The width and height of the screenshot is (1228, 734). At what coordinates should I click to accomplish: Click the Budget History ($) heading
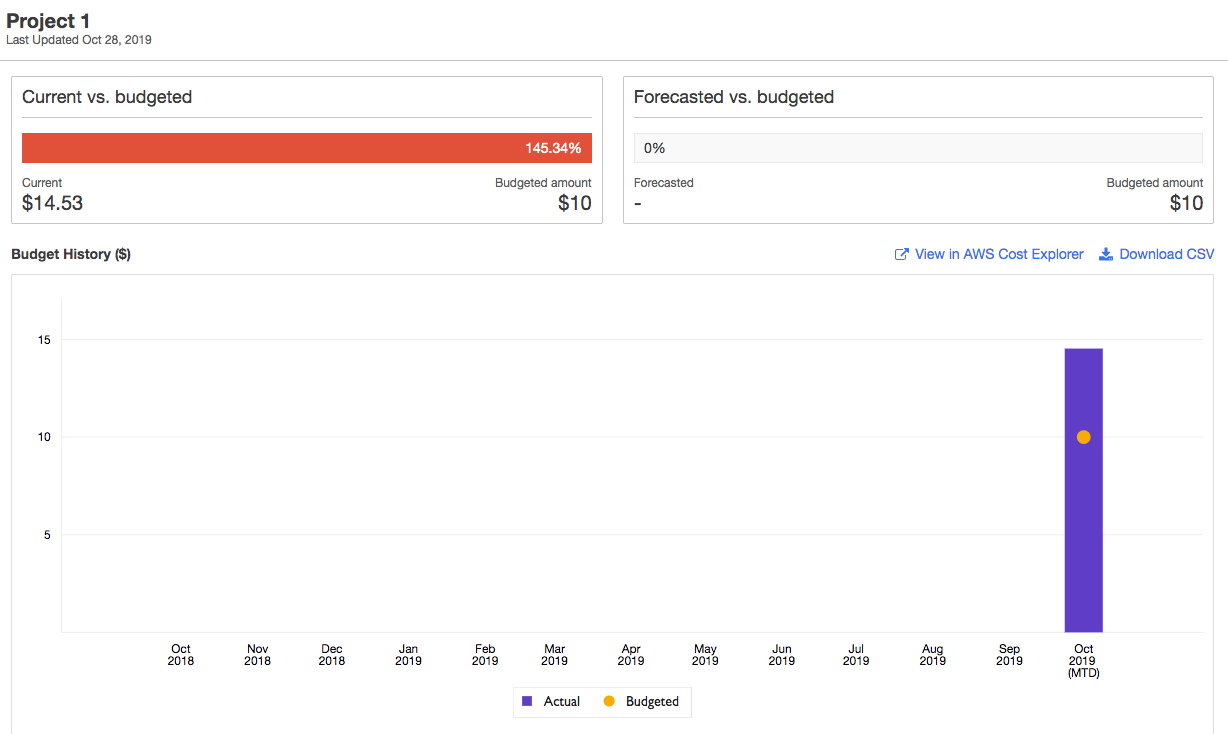(x=71, y=255)
